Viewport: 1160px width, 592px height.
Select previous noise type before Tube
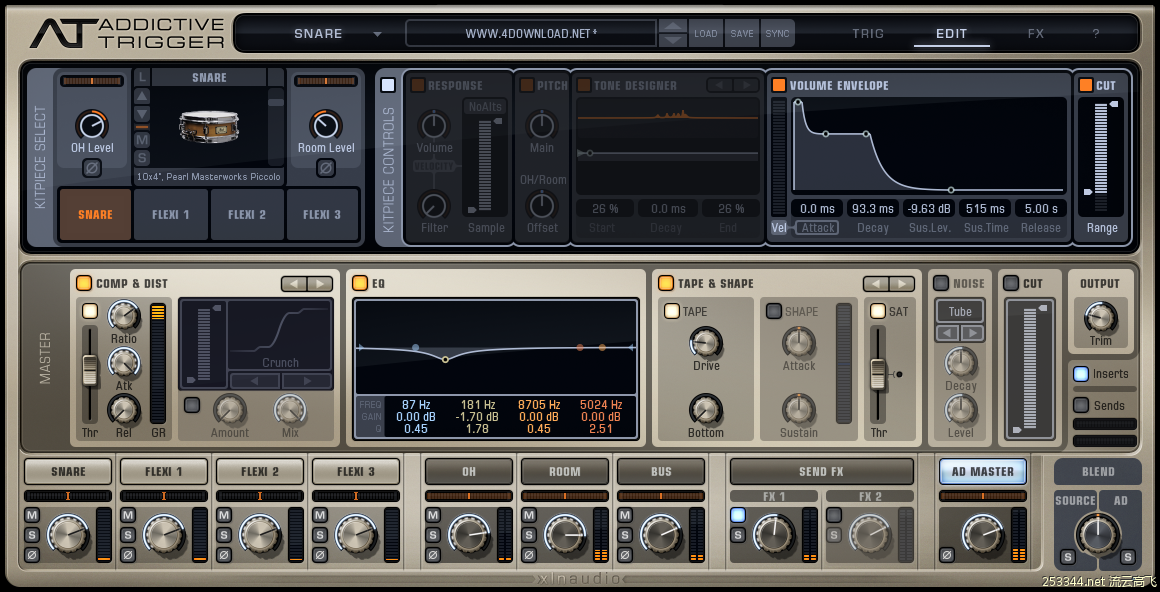pos(948,333)
